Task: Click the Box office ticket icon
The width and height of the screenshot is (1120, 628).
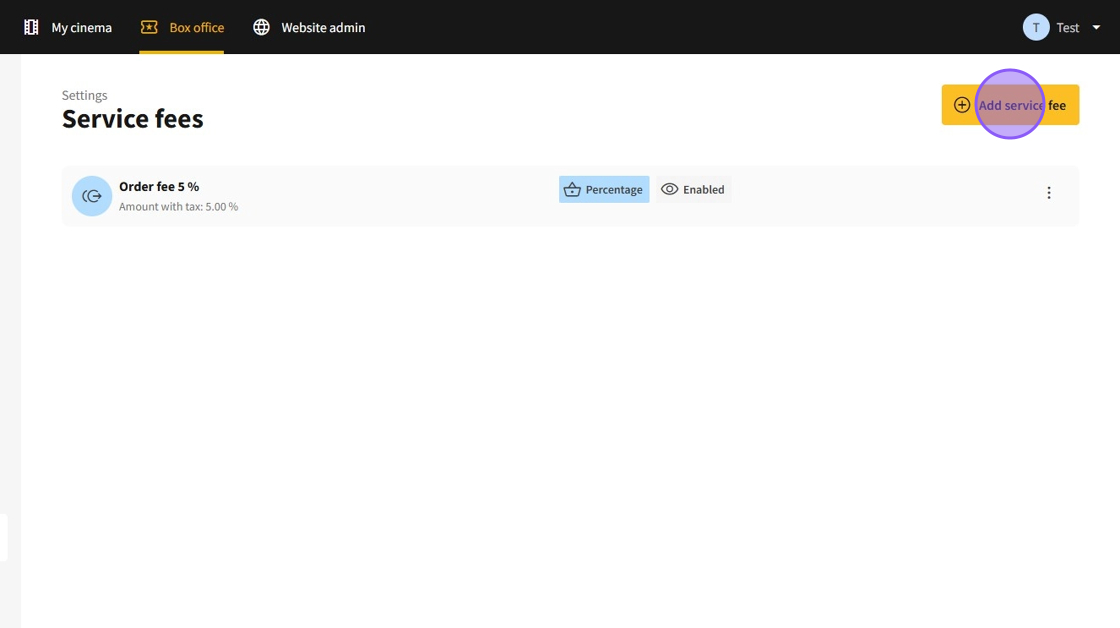Action: (x=149, y=28)
